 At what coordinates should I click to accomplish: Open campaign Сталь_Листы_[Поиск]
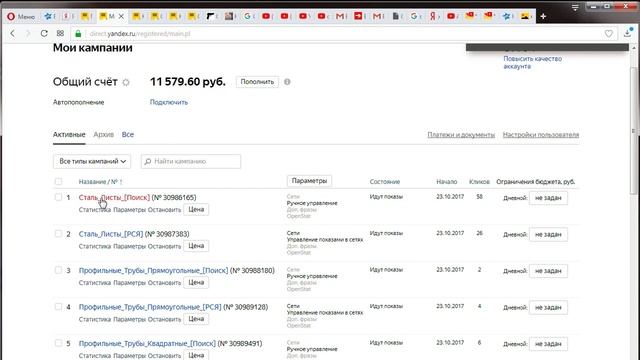(x=114, y=198)
